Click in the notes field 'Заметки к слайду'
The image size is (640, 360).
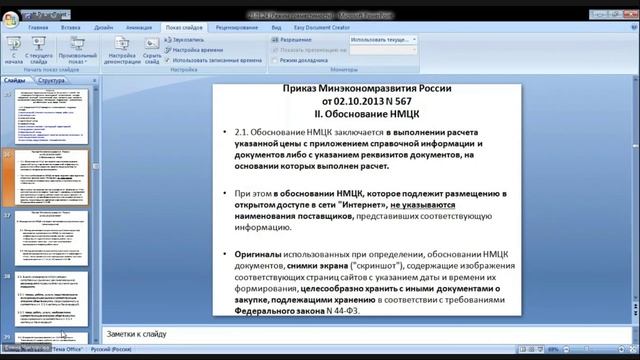coord(367,334)
